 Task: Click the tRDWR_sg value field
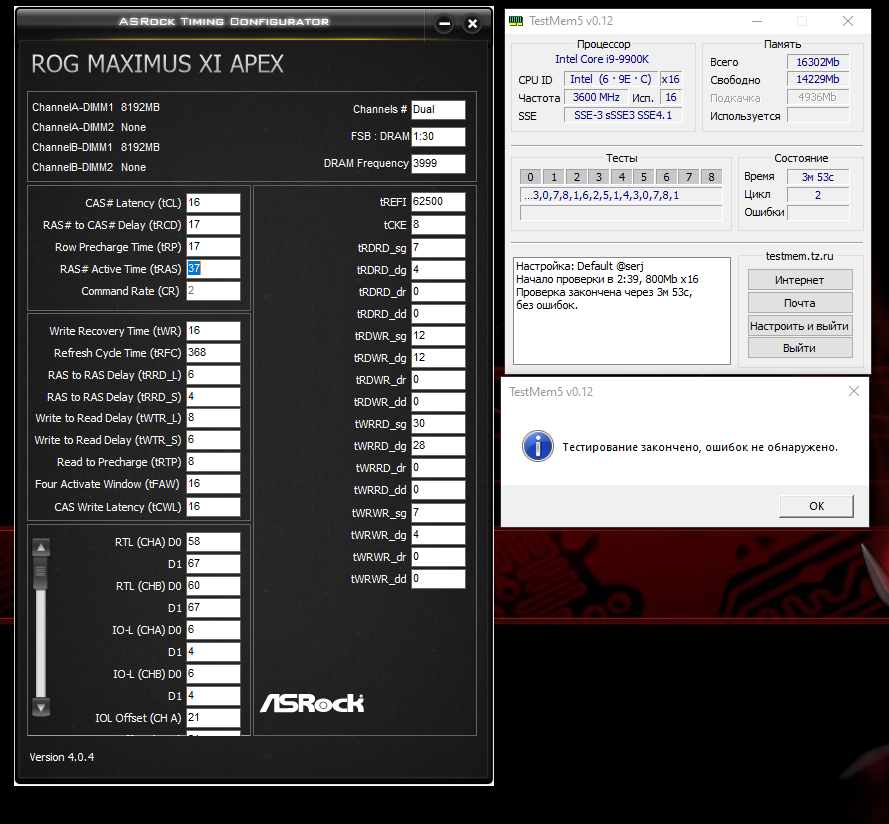click(438, 336)
